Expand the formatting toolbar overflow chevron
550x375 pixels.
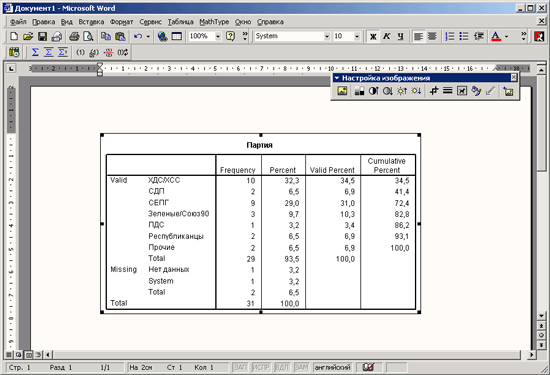click(x=523, y=36)
